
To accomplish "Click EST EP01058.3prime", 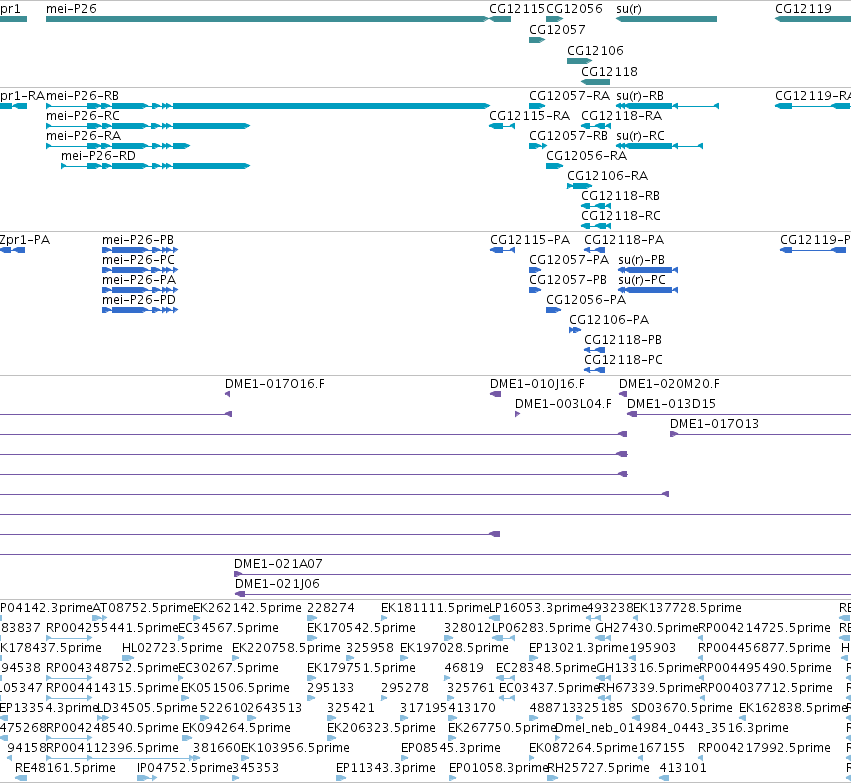I will 453,778.
